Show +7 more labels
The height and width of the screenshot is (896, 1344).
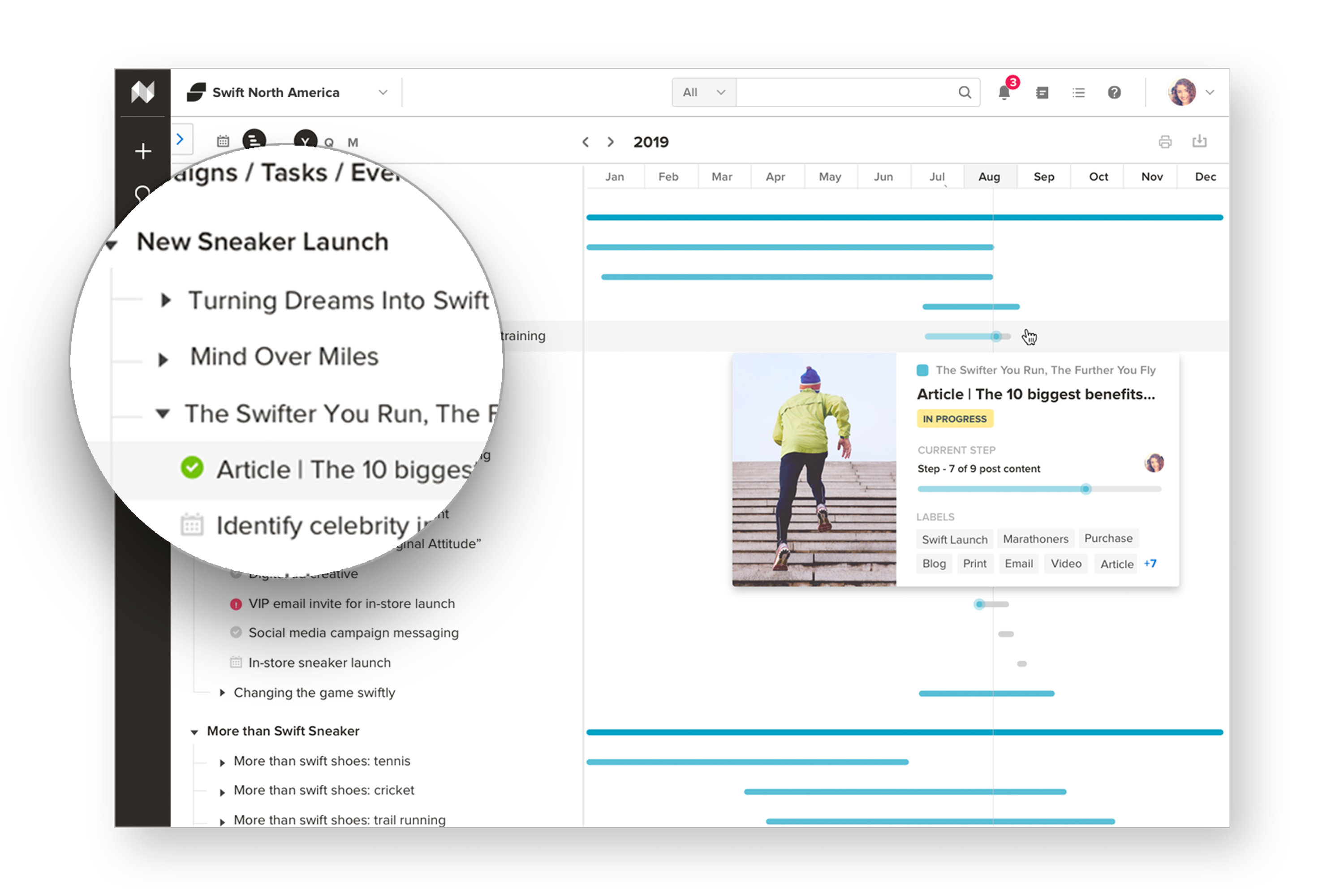[x=1150, y=564]
